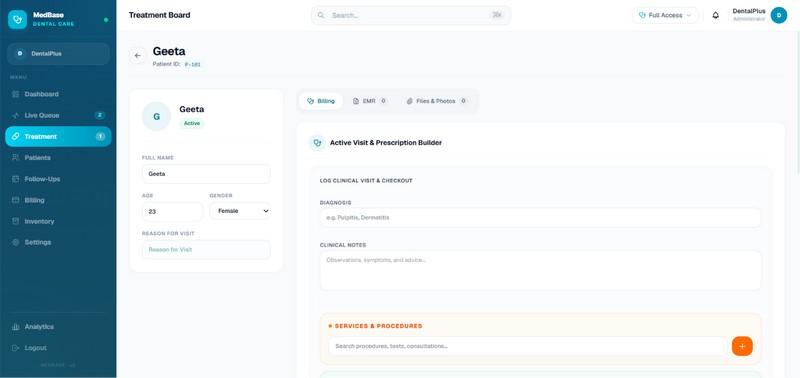Click Logout in the sidebar
This screenshot has width=800, height=378.
[58, 348]
